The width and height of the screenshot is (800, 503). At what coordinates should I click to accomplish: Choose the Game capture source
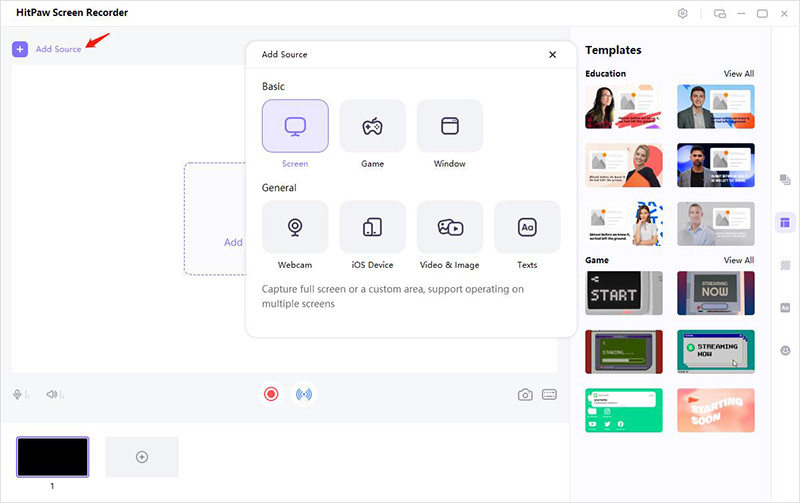pyautogui.click(x=372, y=126)
